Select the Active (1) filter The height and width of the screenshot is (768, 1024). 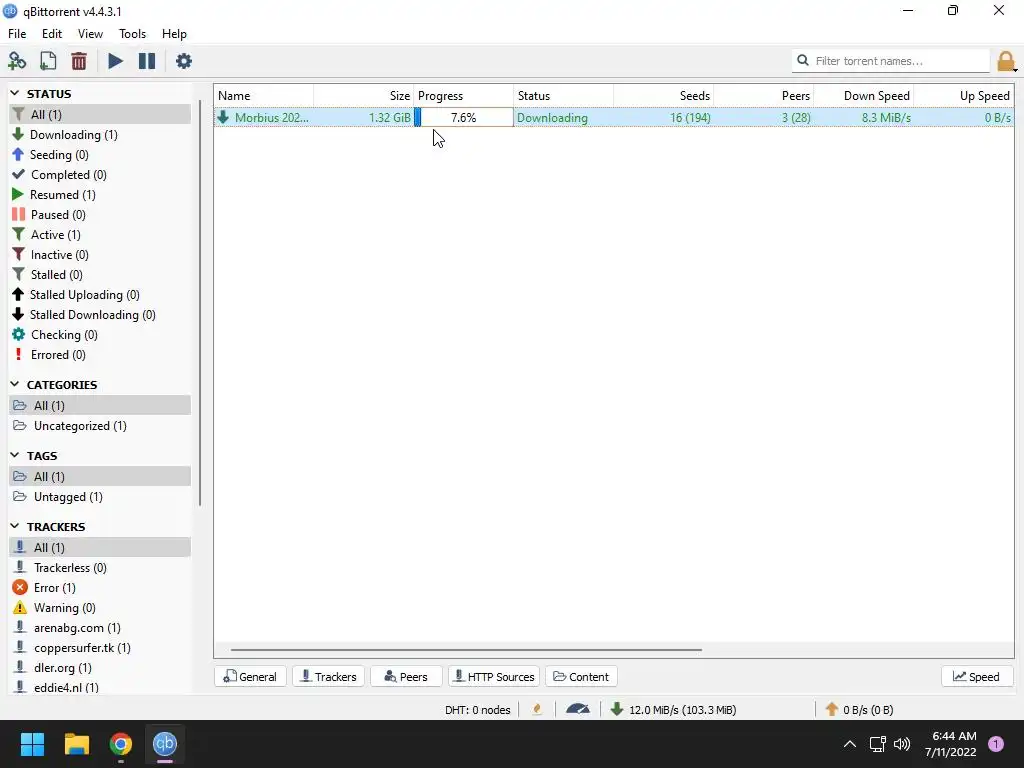coord(101,234)
